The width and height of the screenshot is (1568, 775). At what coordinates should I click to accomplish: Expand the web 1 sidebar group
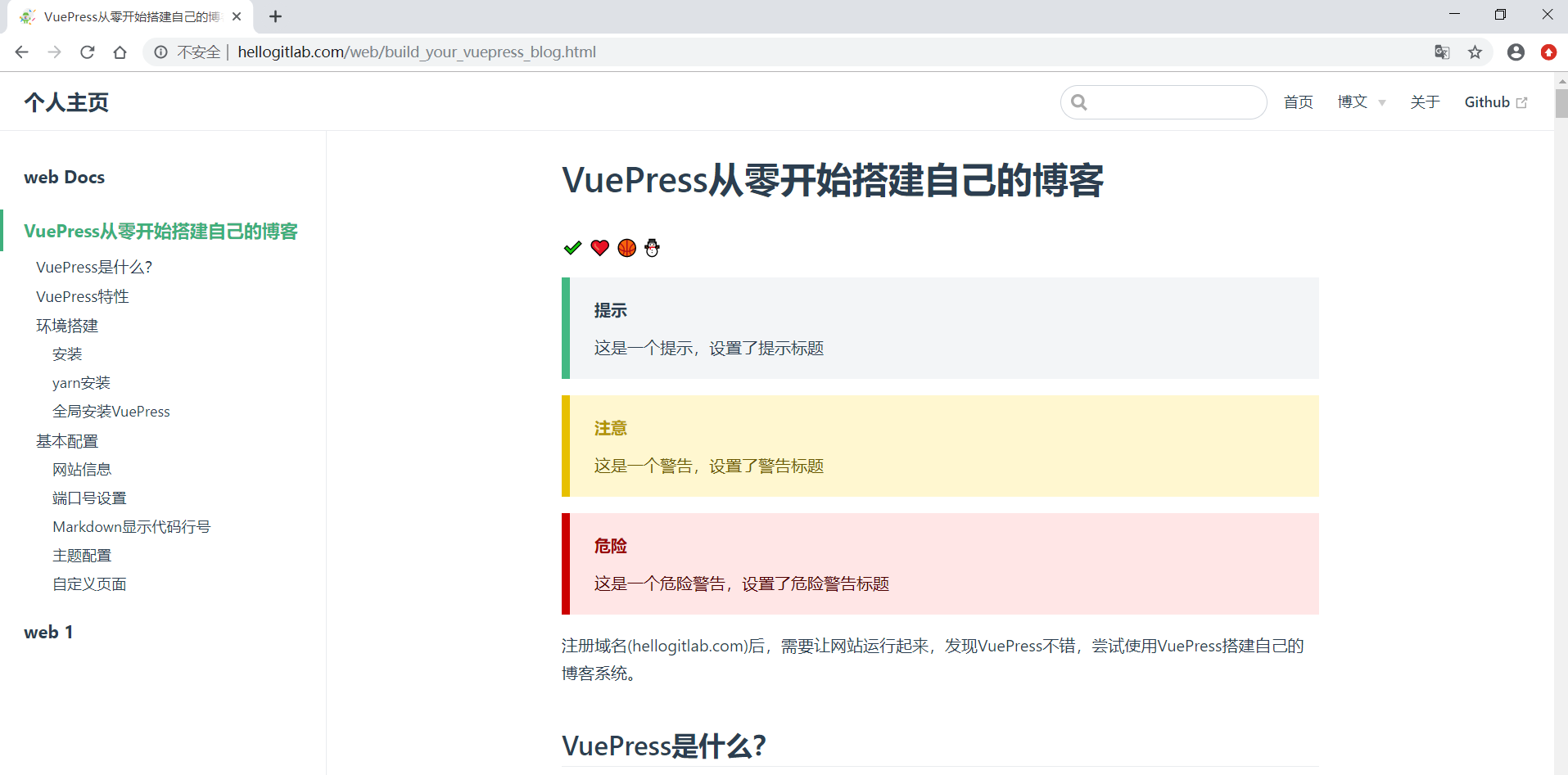[x=48, y=633]
